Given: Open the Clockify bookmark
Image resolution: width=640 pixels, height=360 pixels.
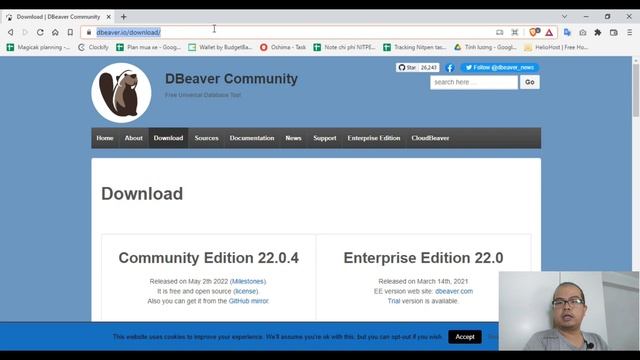Looking at the screenshot, I should tap(93, 47).
